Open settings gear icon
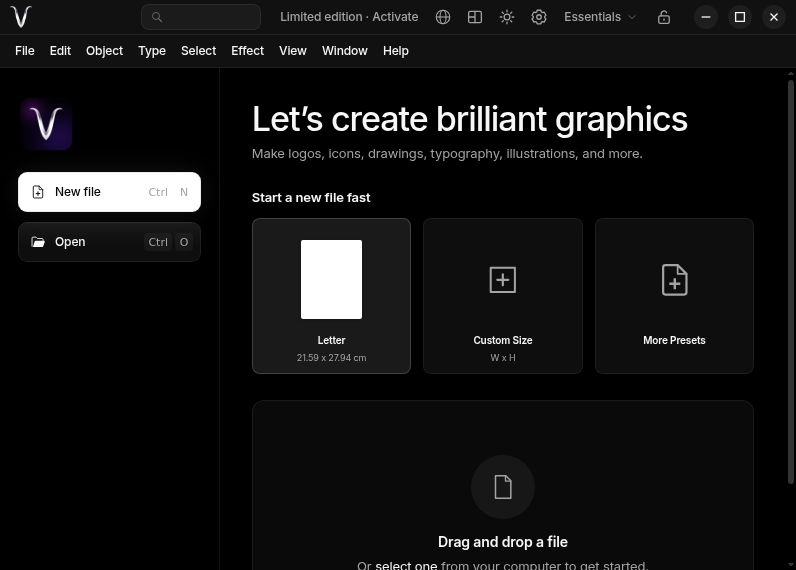This screenshot has height=570, width=796. 539,17
